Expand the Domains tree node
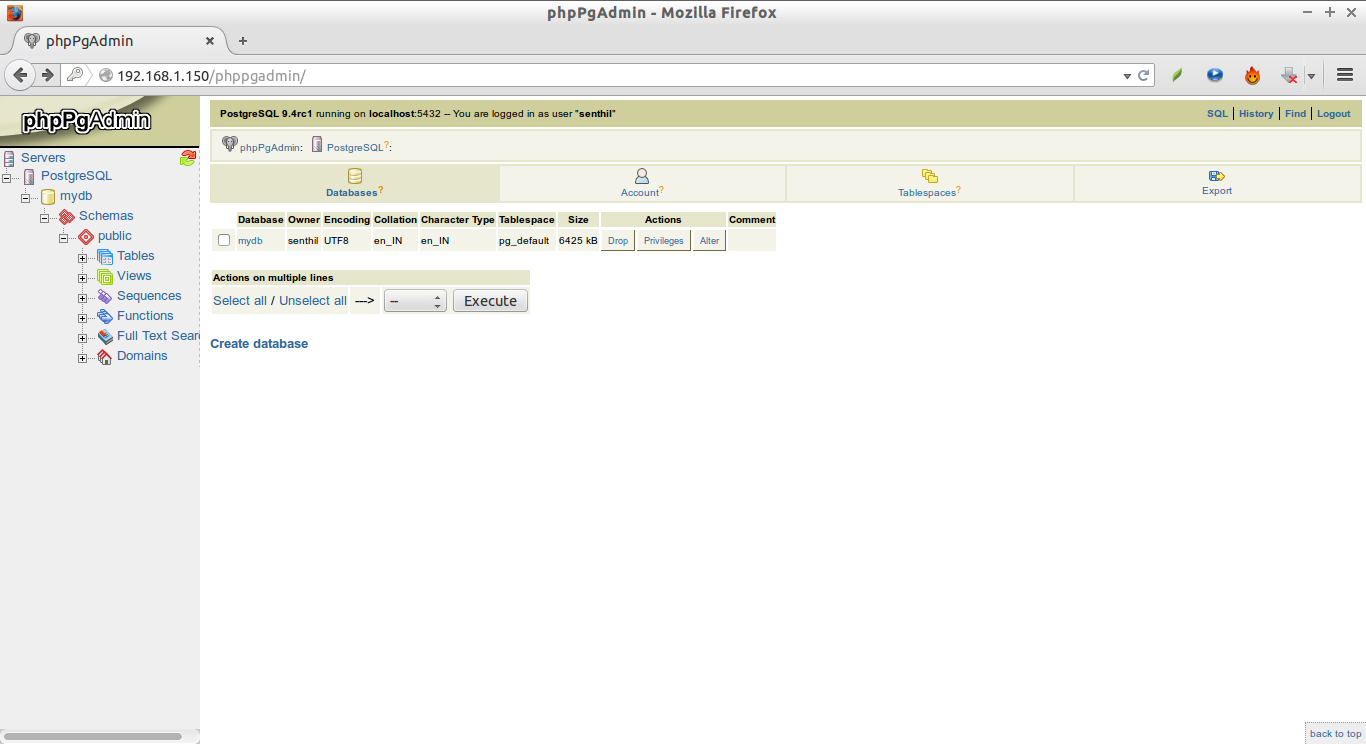Image resolution: width=1366 pixels, height=744 pixels. (83, 358)
